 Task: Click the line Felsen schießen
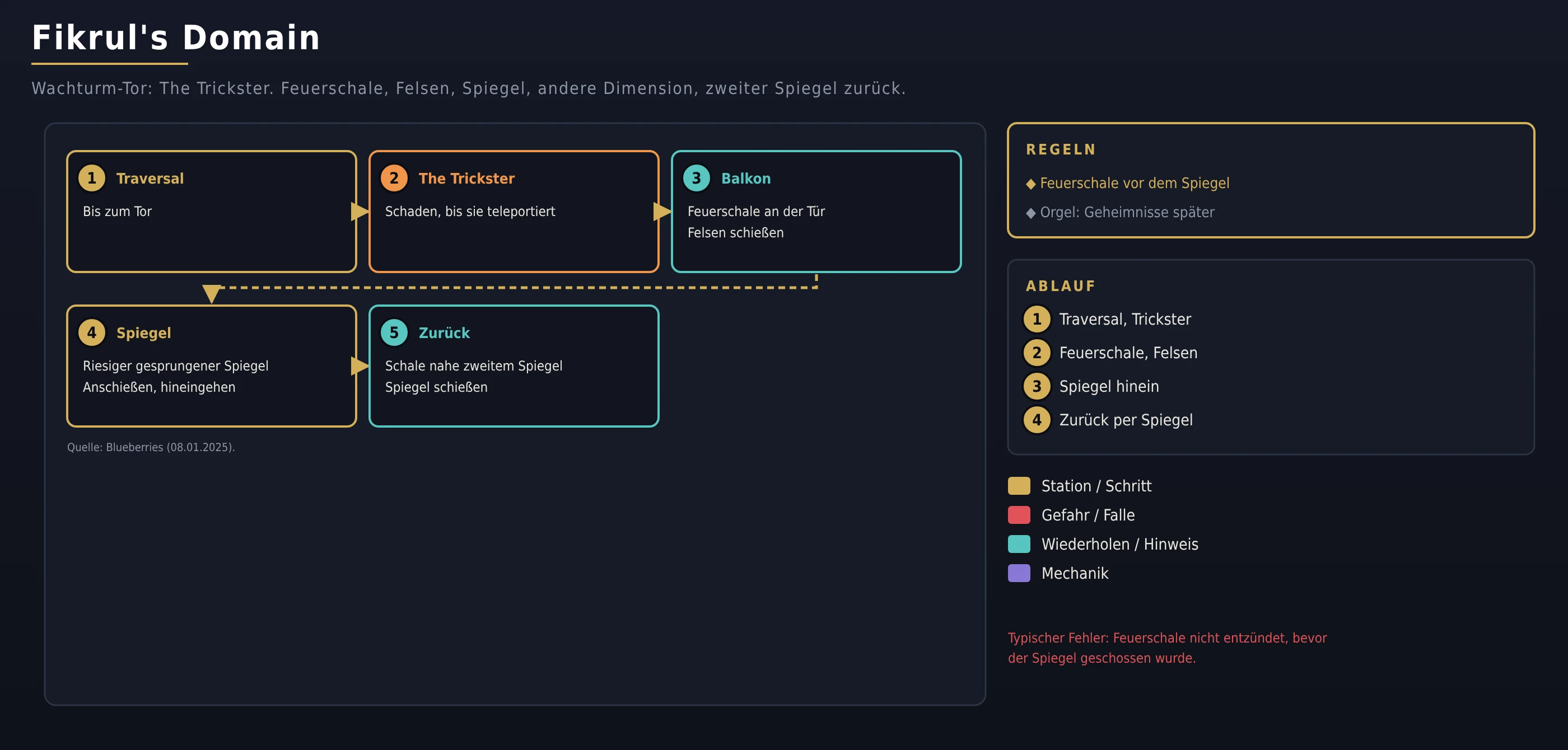coord(735,232)
